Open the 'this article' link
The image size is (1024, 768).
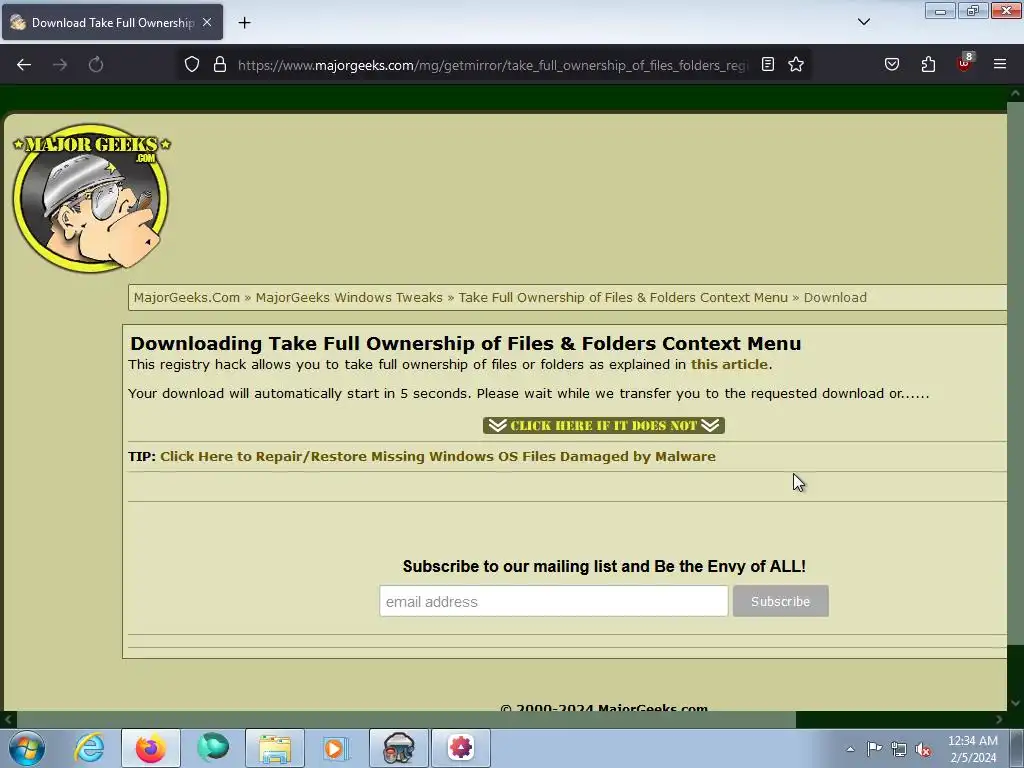729,364
